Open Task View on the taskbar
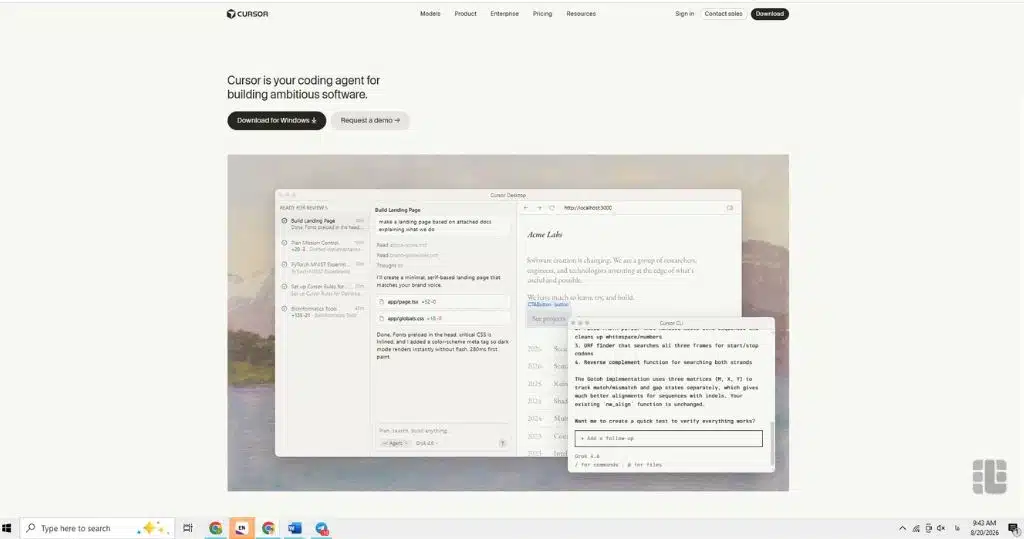The image size is (1024, 539). pyautogui.click(x=187, y=528)
